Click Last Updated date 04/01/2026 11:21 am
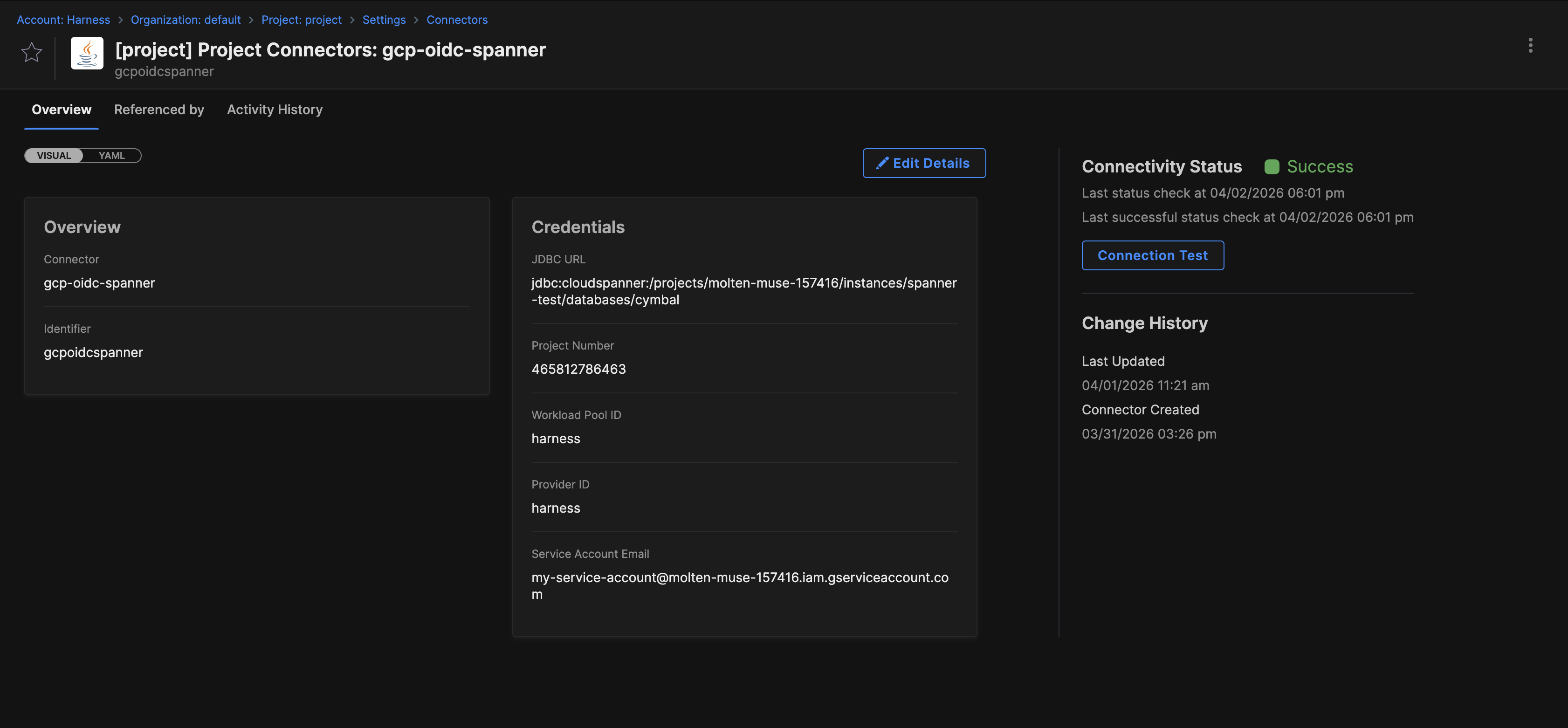The height and width of the screenshot is (728, 1568). click(x=1145, y=385)
